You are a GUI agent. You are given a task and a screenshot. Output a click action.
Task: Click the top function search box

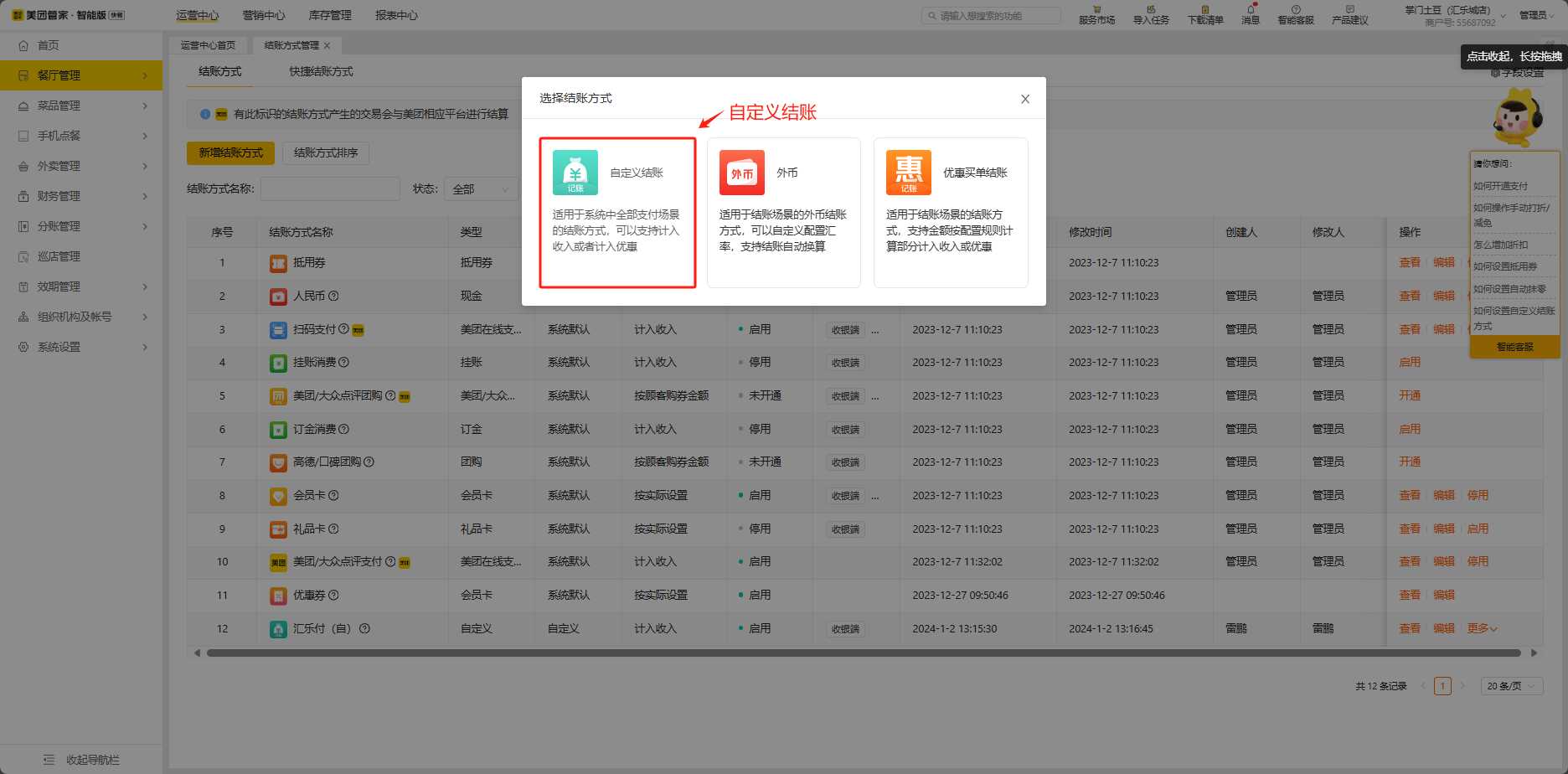pyautogui.click(x=992, y=15)
